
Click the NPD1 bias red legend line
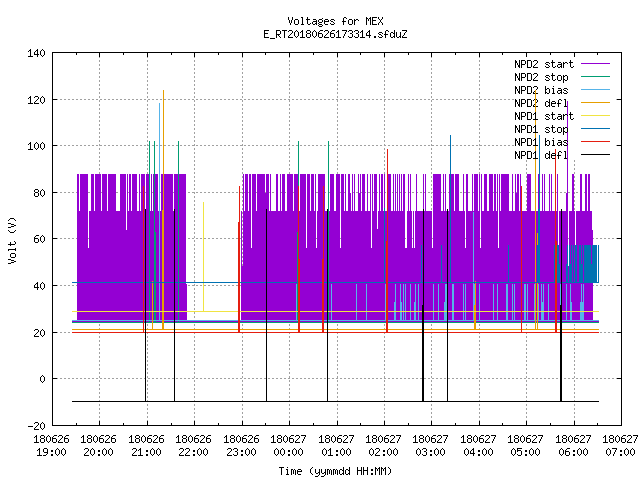point(595,142)
